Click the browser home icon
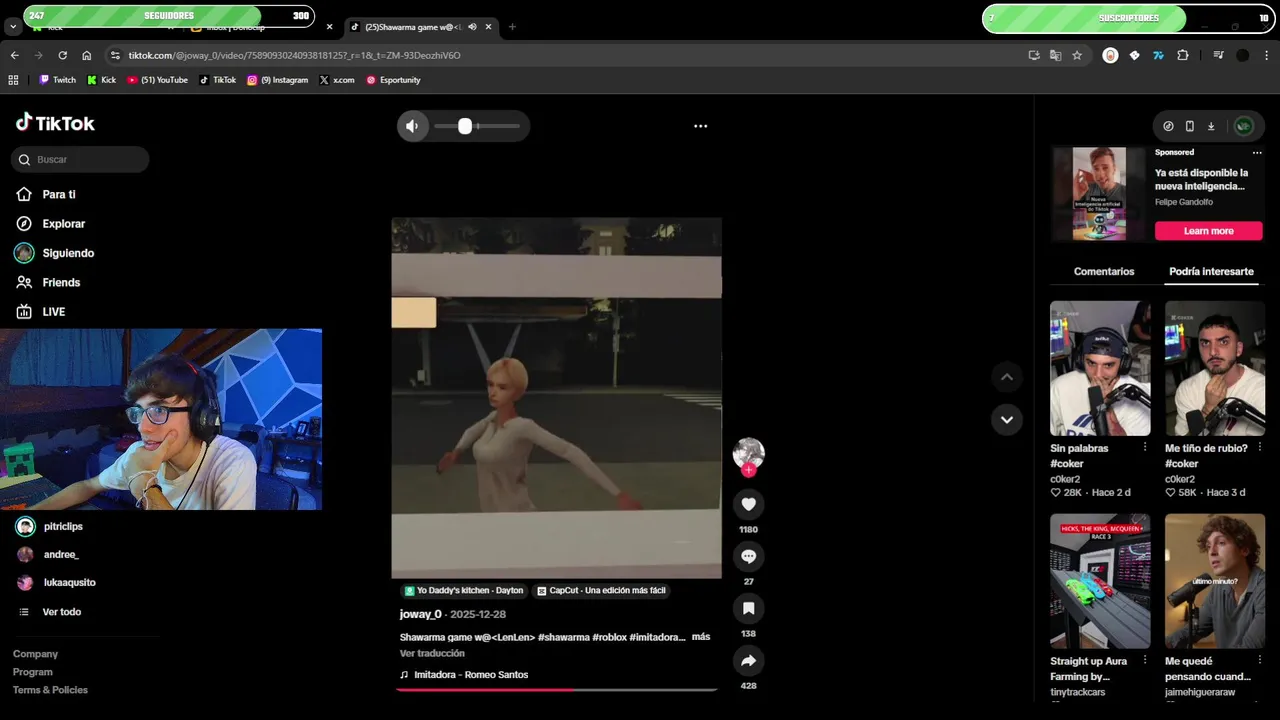Screen dimensions: 1280x720 tap(87, 55)
